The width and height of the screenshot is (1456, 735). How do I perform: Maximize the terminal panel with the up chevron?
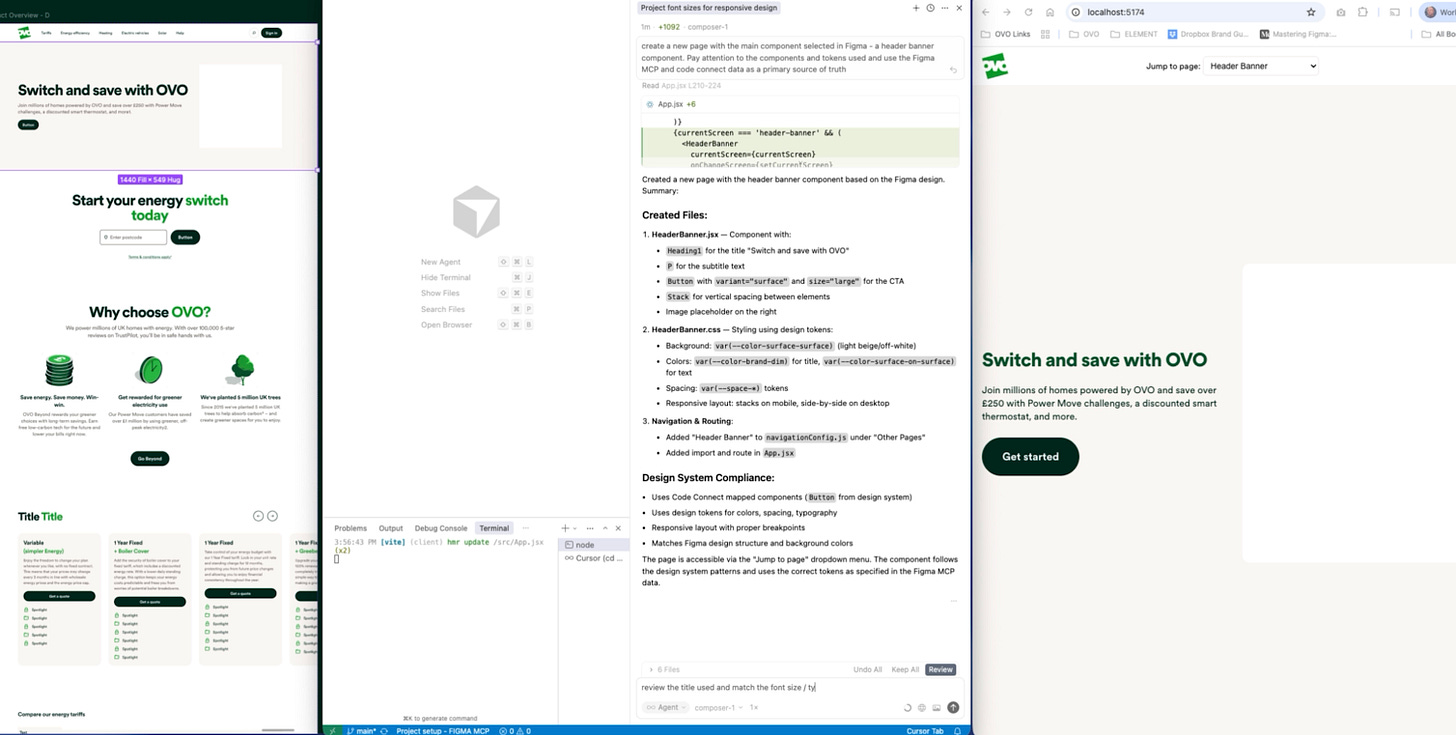[x=604, y=528]
